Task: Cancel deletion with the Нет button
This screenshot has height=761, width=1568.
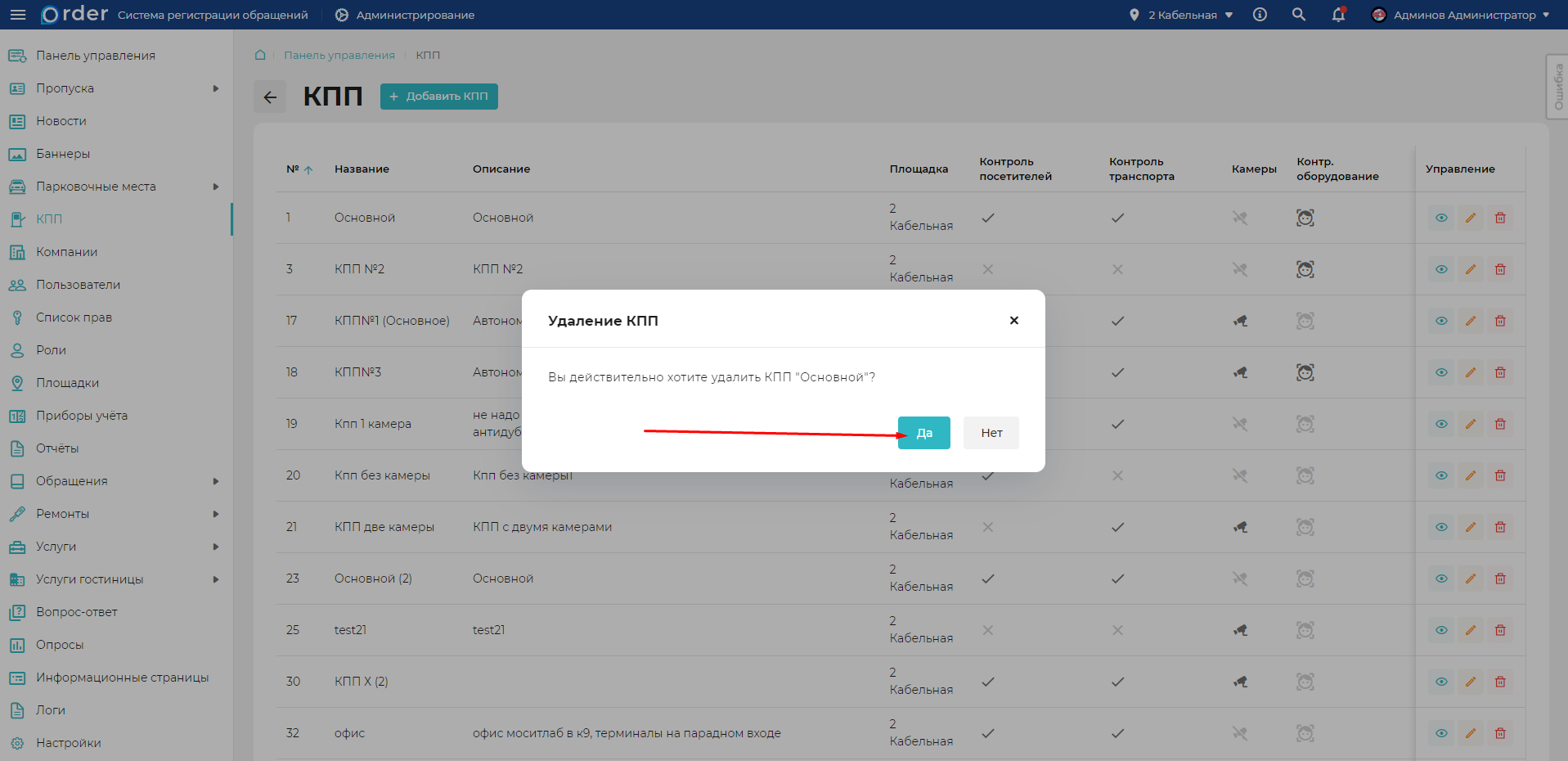Action: (991, 433)
